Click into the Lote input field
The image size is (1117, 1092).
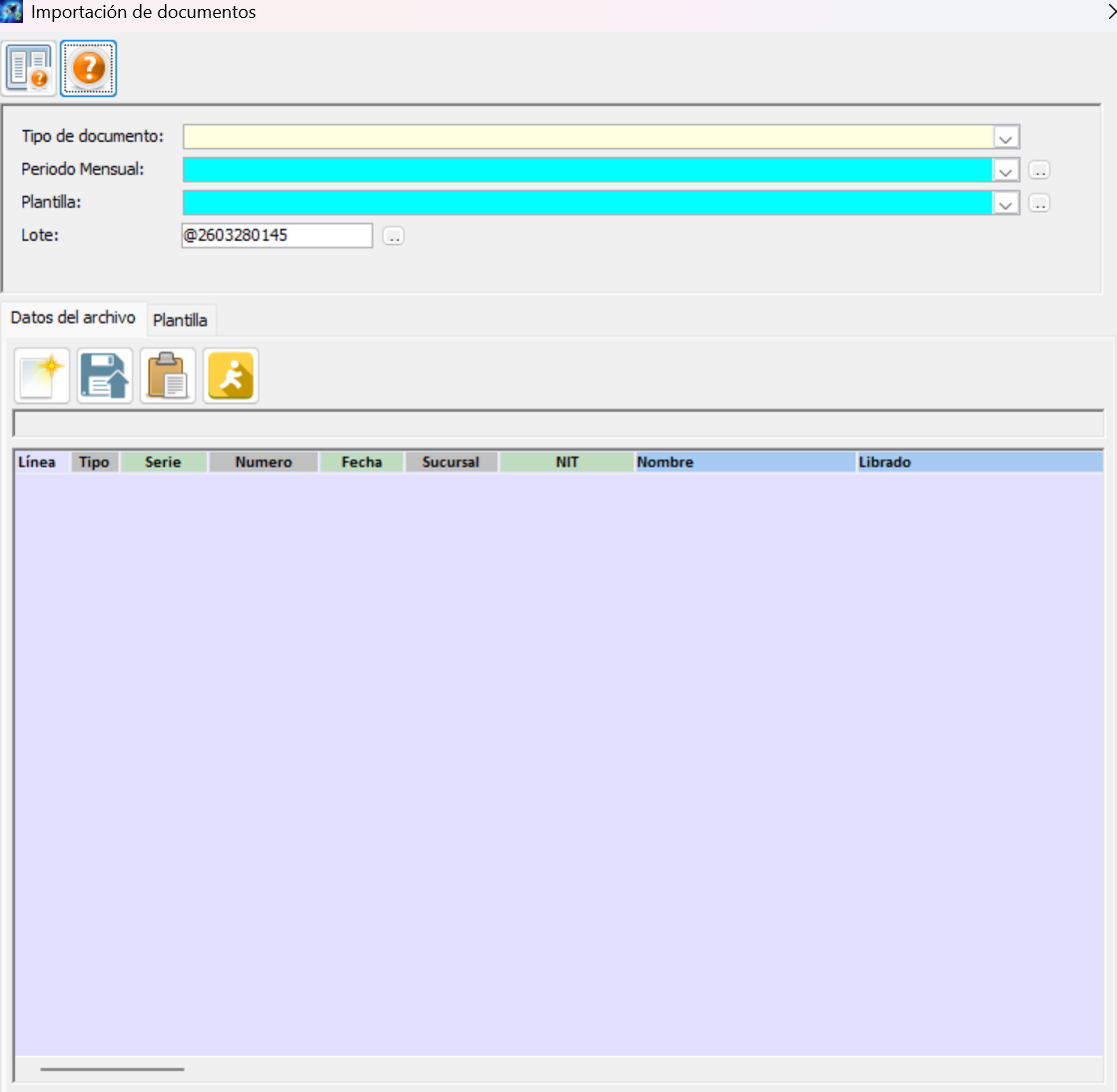(x=276, y=236)
